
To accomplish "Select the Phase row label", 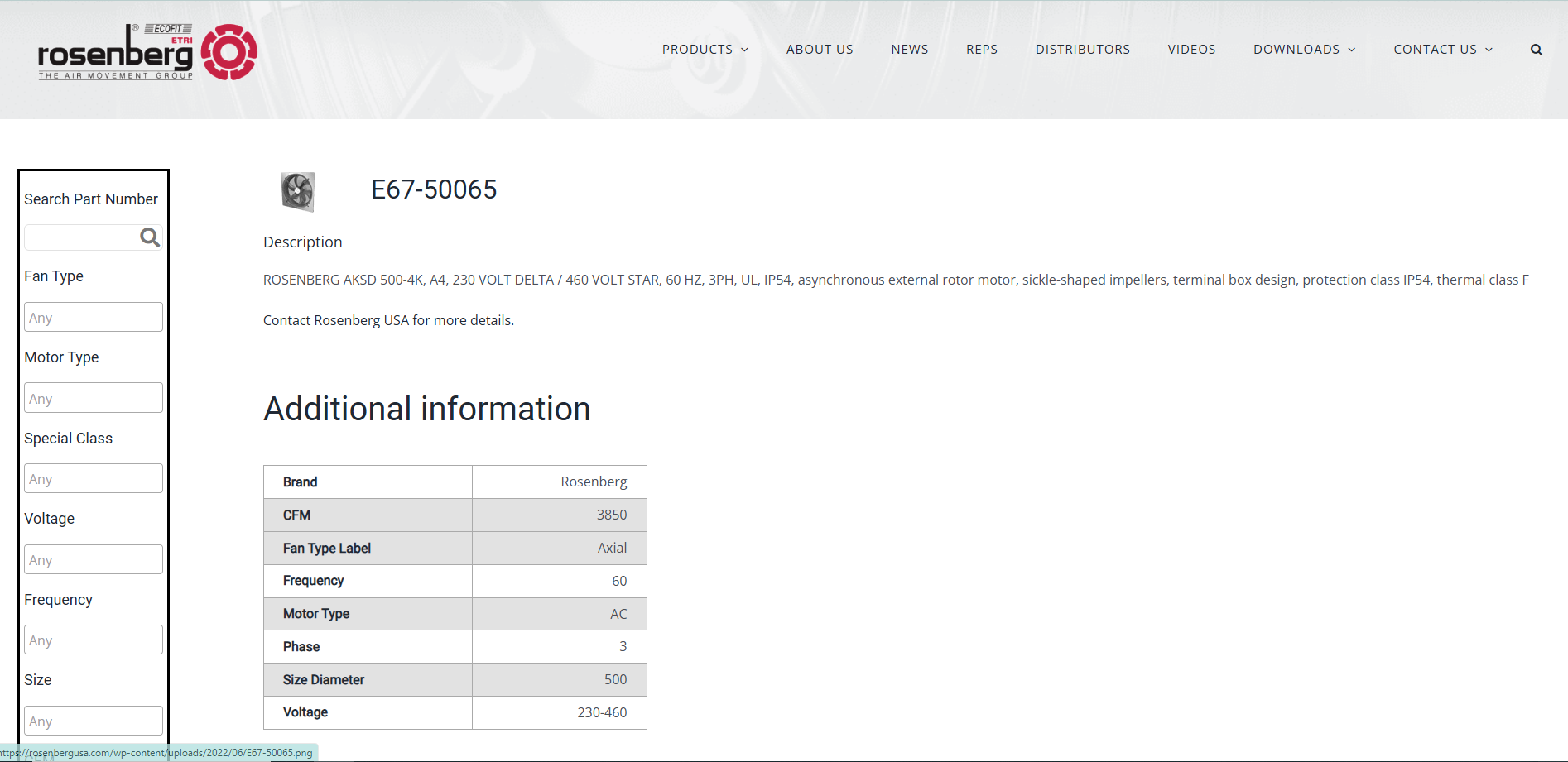I will point(301,647).
